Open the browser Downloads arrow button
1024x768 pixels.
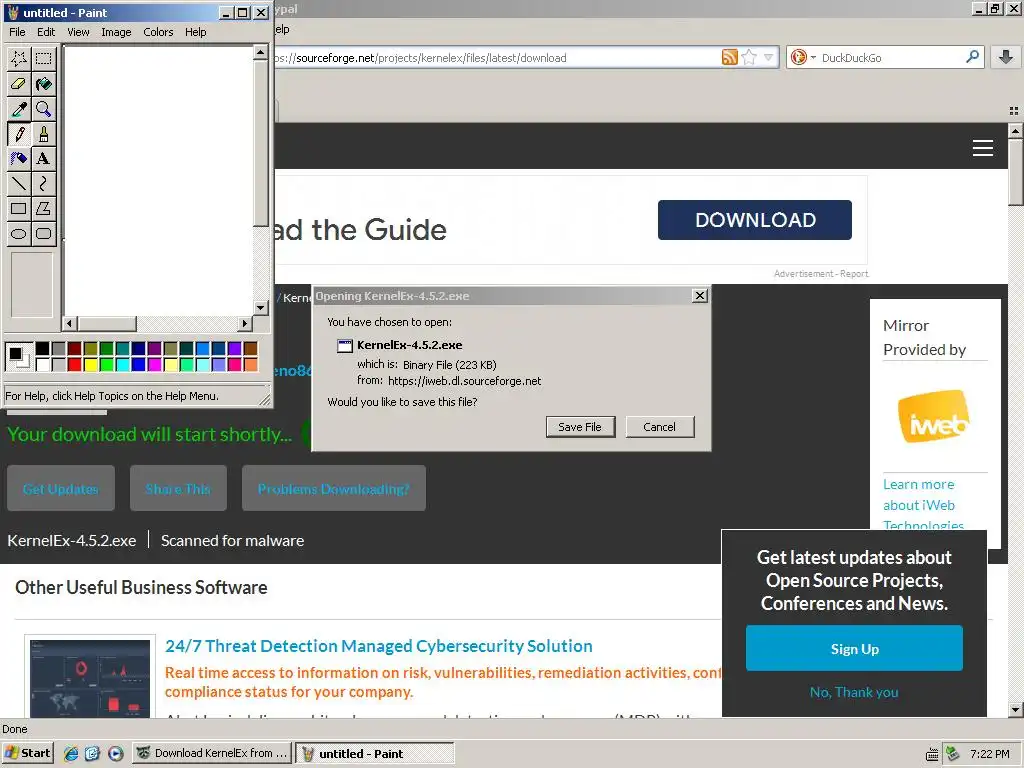click(1006, 57)
